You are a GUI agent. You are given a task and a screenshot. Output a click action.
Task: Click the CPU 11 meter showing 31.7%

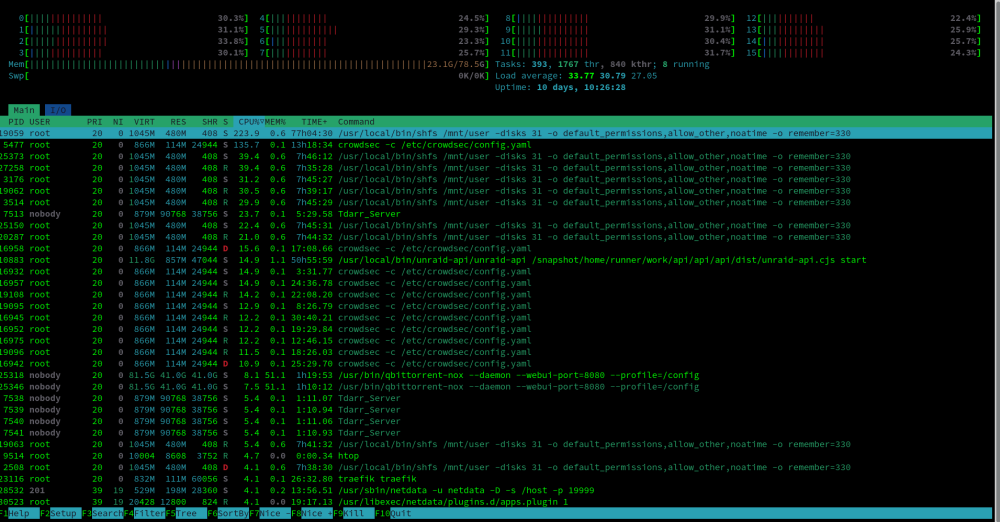(x=617, y=52)
